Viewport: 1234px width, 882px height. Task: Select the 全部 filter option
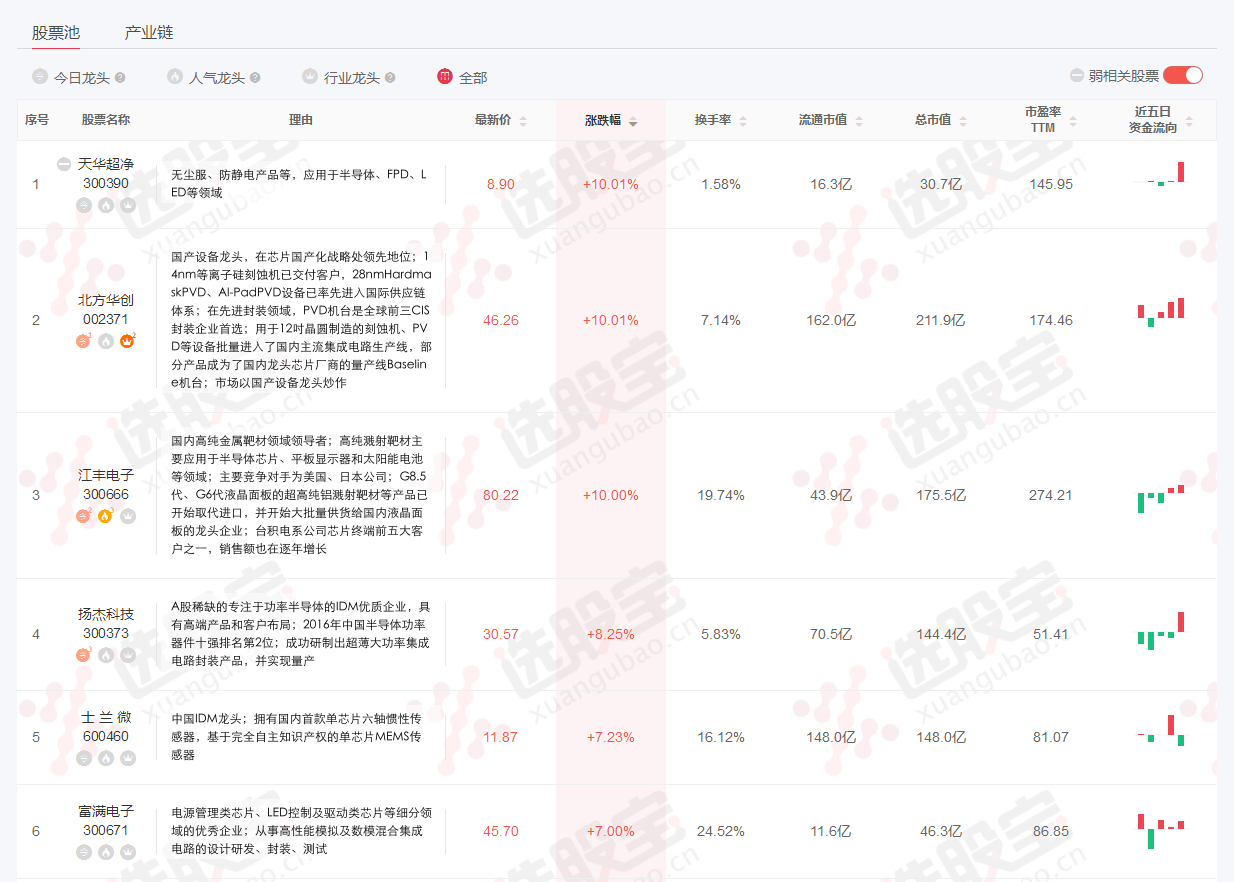[x=473, y=77]
